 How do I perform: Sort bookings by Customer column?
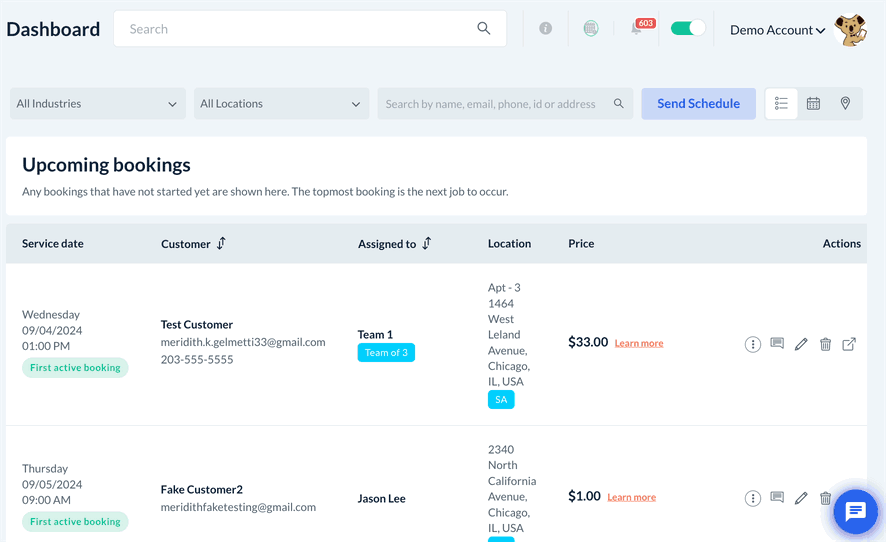click(221, 243)
